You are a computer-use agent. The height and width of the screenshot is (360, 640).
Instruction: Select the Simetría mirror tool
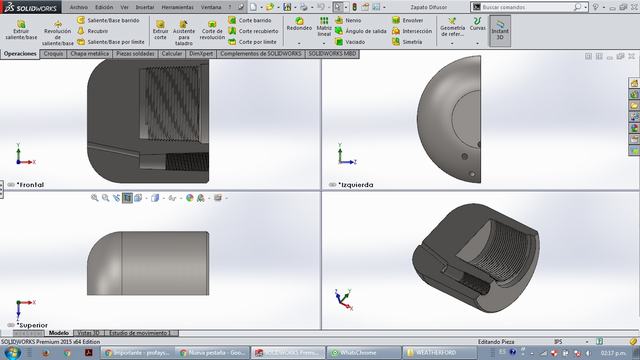click(407, 42)
